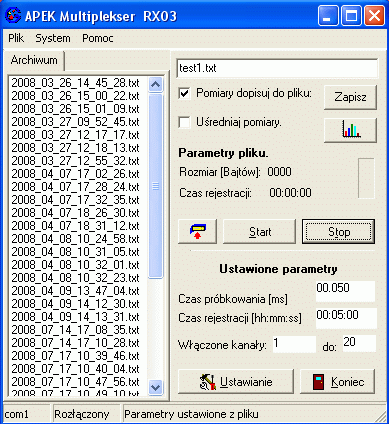
Task: Click the archive list scroll down arrow
Action: 155,387
